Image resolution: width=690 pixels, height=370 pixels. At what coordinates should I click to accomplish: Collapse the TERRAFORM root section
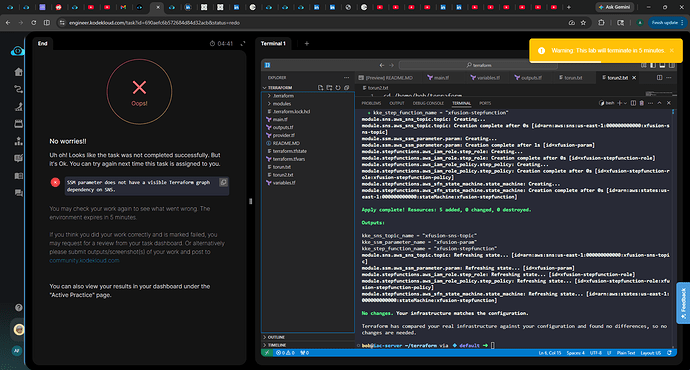pyautogui.click(x=280, y=88)
